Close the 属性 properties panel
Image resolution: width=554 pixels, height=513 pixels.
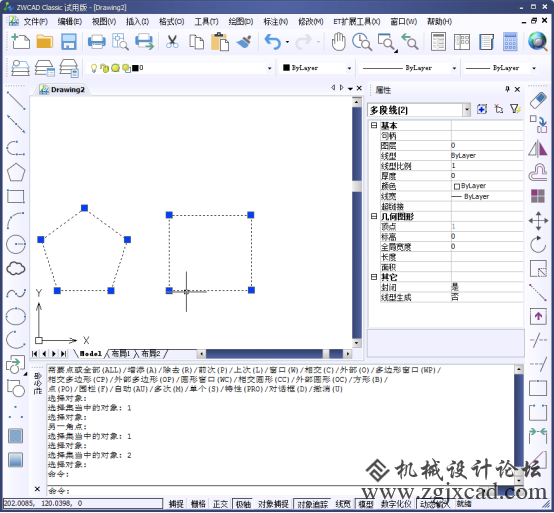pos(517,89)
